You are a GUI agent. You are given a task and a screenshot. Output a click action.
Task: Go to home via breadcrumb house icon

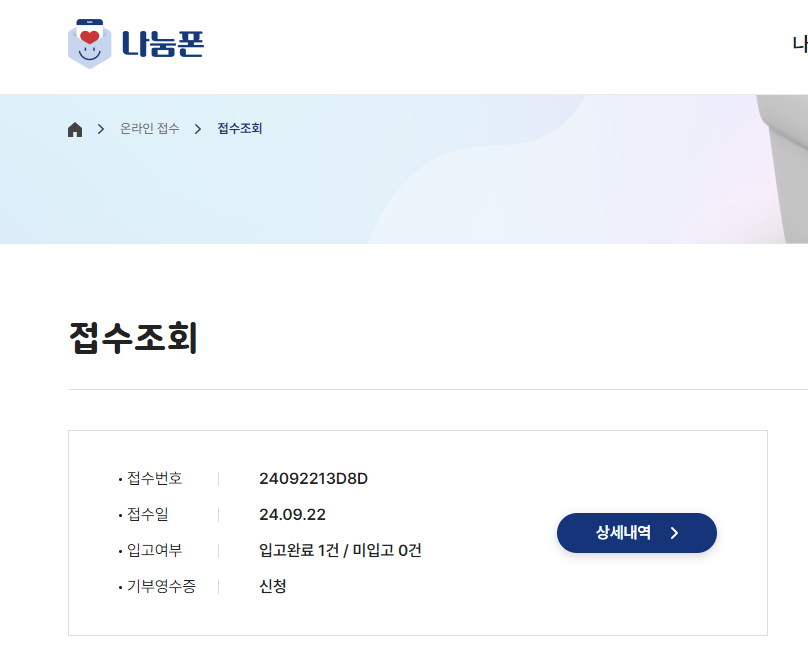[x=75, y=129]
